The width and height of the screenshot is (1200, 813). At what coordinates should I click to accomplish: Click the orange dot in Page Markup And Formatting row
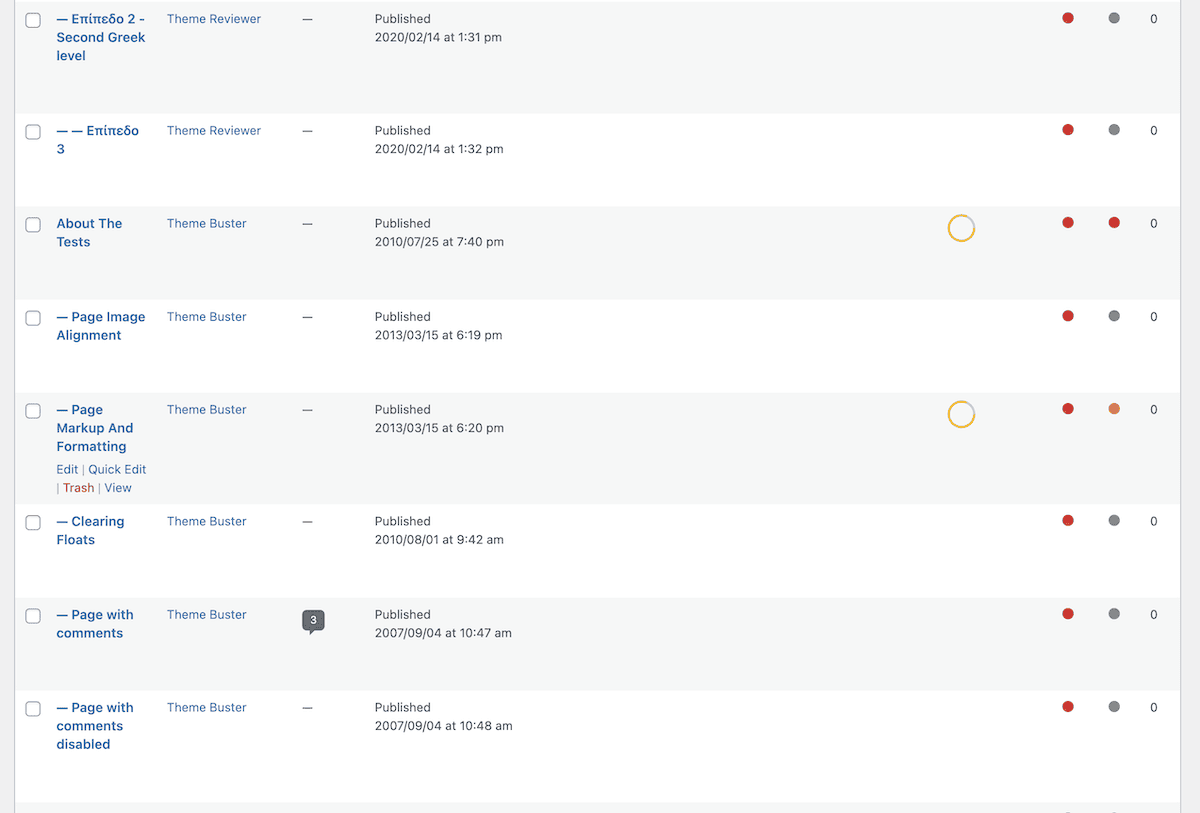click(x=1114, y=409)
